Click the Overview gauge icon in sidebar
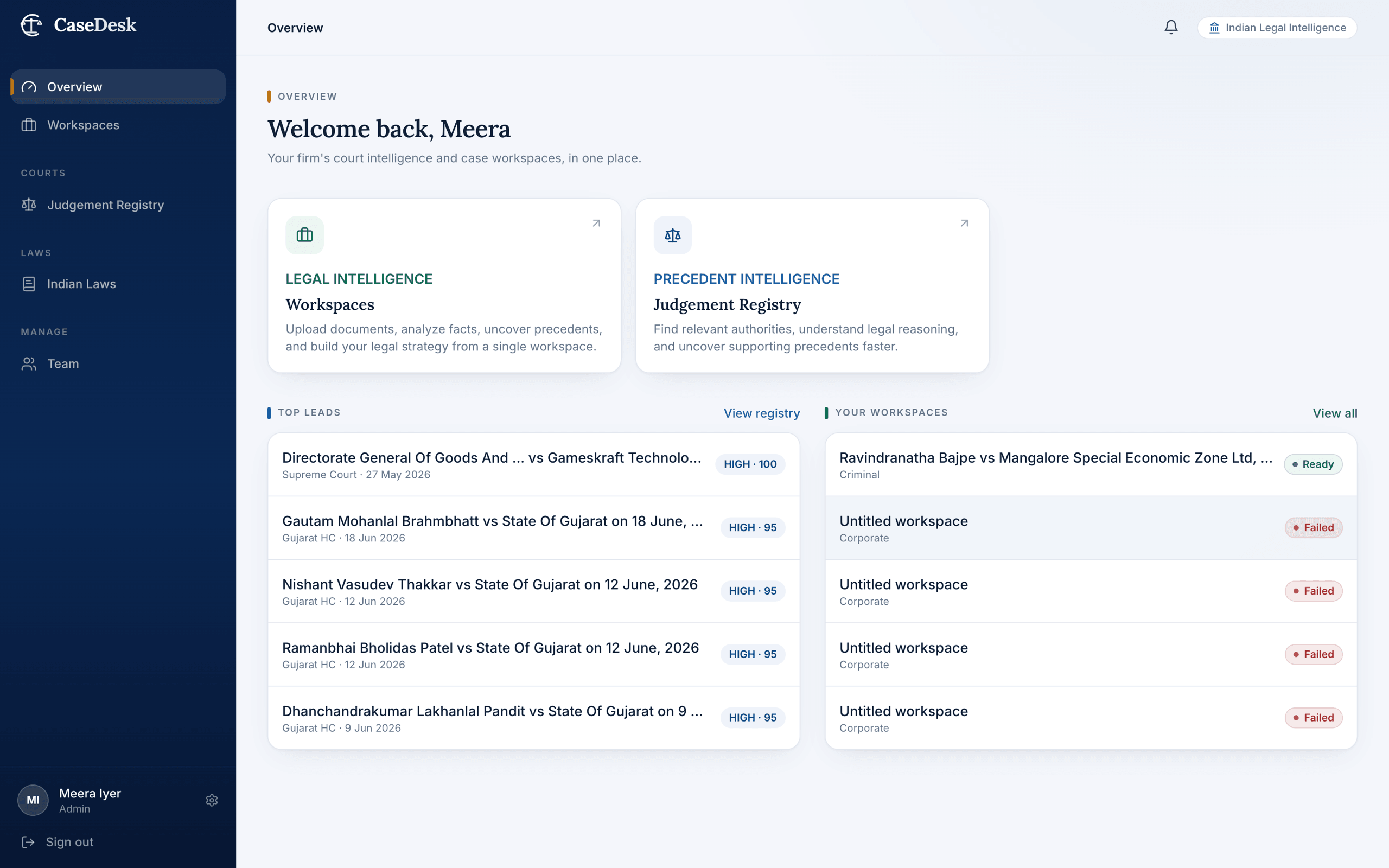1389x868 pixels. coord(29,87)
